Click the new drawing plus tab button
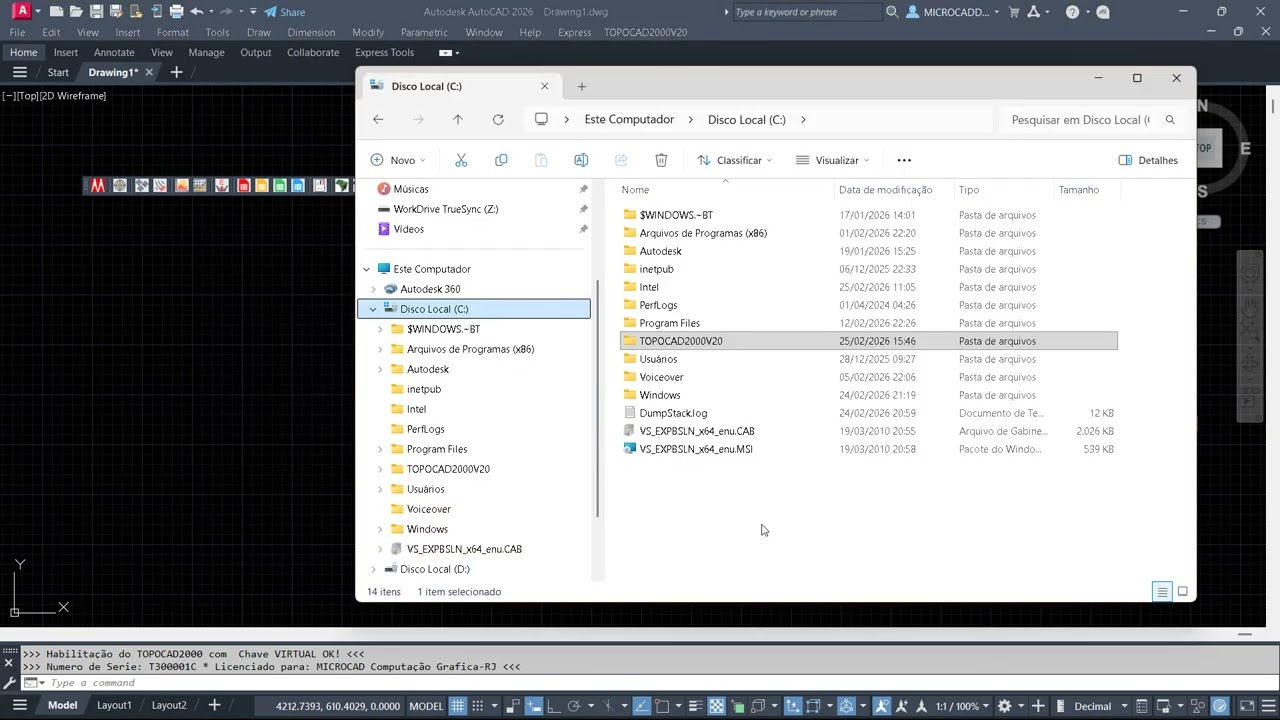 click(176, 72)
